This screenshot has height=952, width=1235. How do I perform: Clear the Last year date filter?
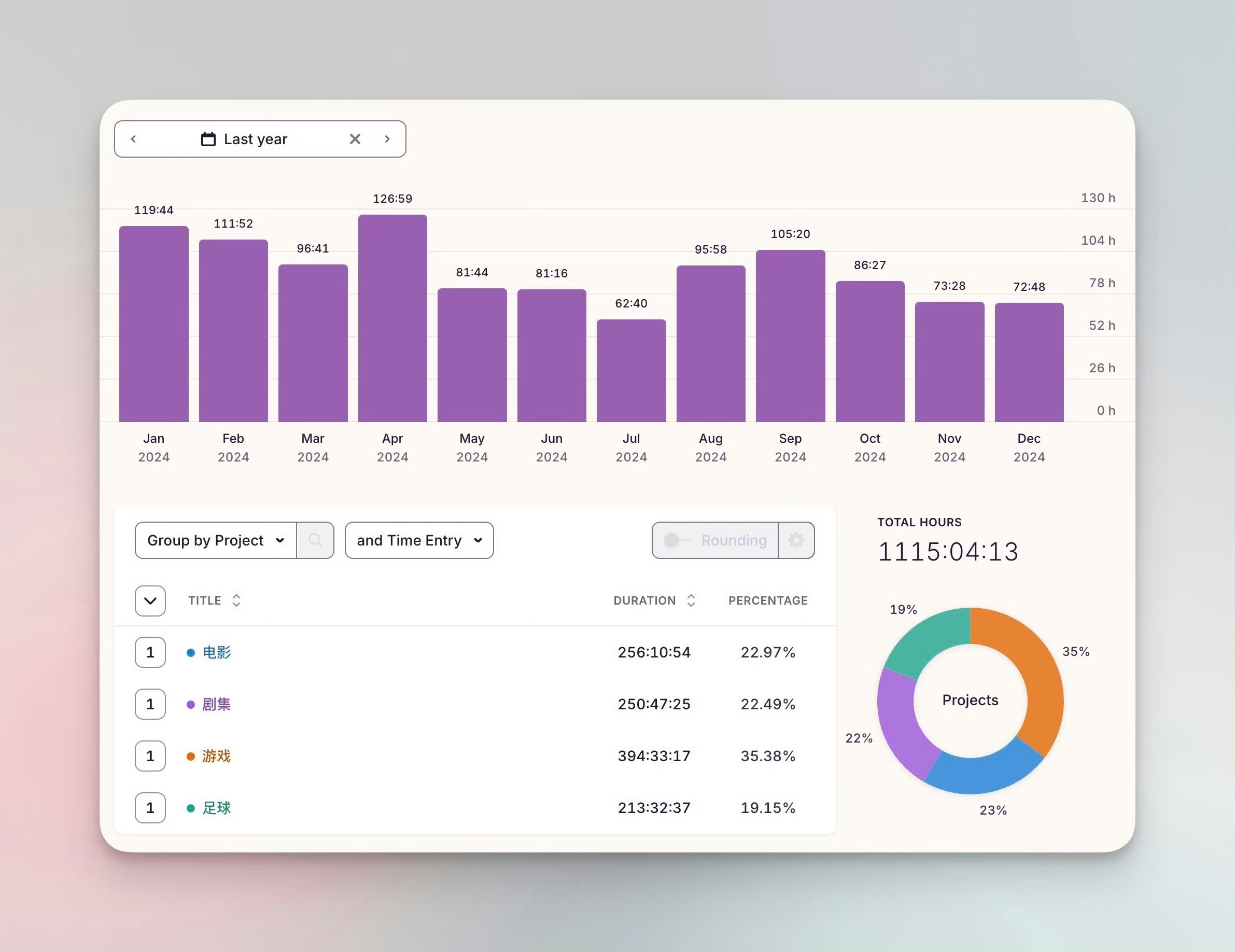coord(355,139)
